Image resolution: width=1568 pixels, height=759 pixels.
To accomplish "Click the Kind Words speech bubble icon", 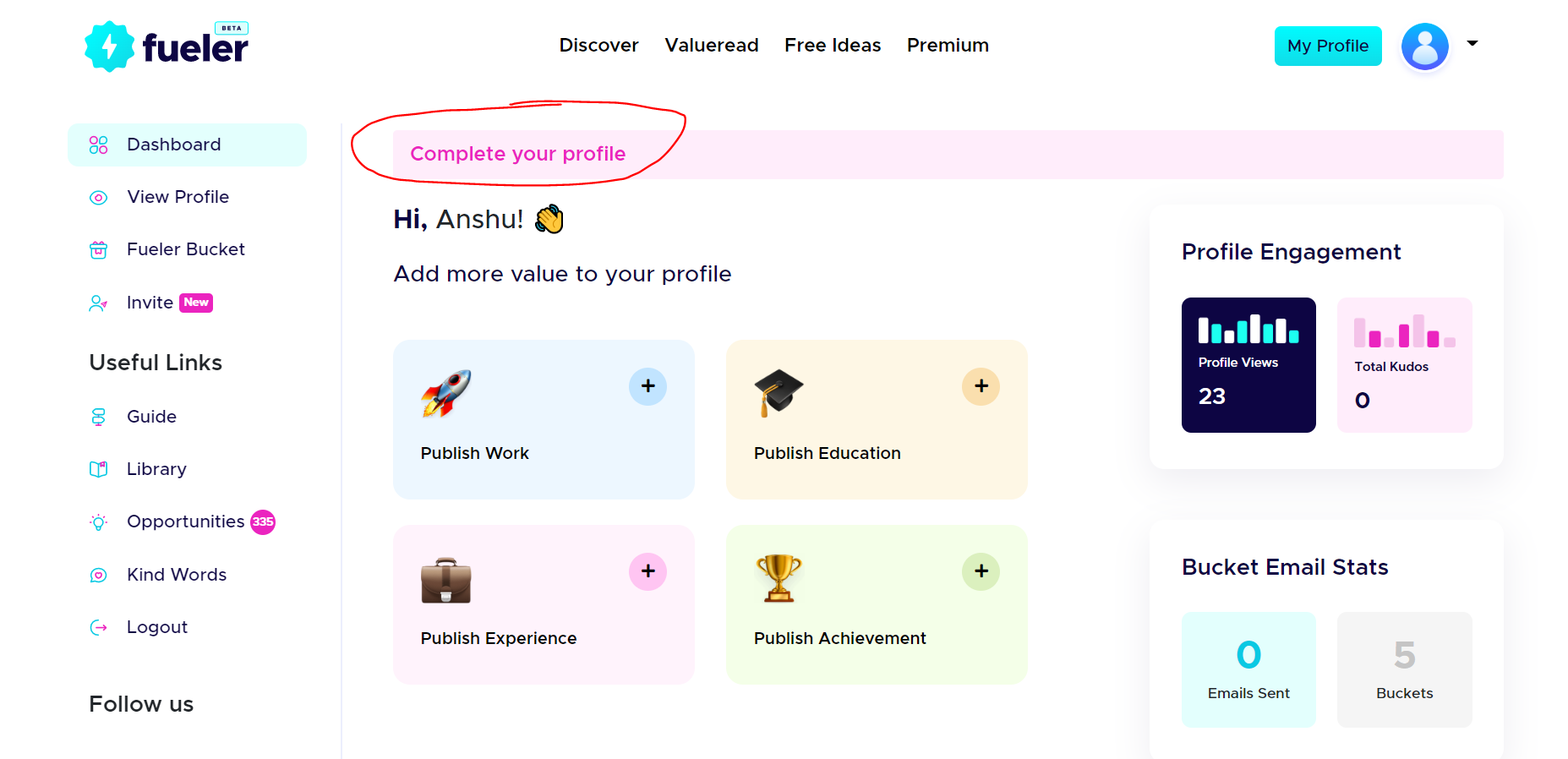I will pyautogui.click(x=98, y=574).
